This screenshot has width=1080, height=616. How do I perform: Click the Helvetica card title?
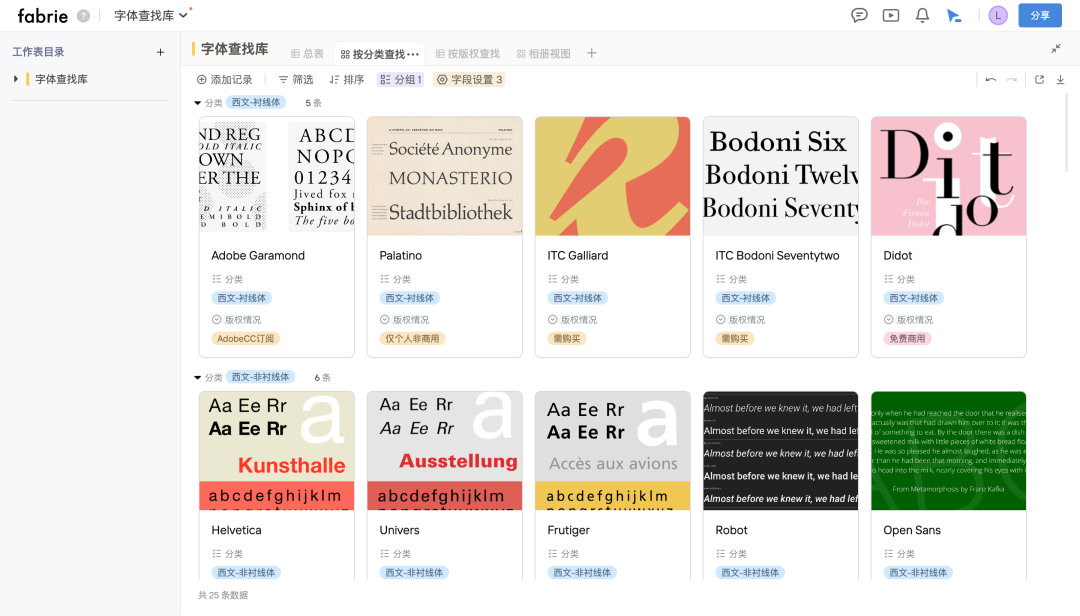pos(236,531)
